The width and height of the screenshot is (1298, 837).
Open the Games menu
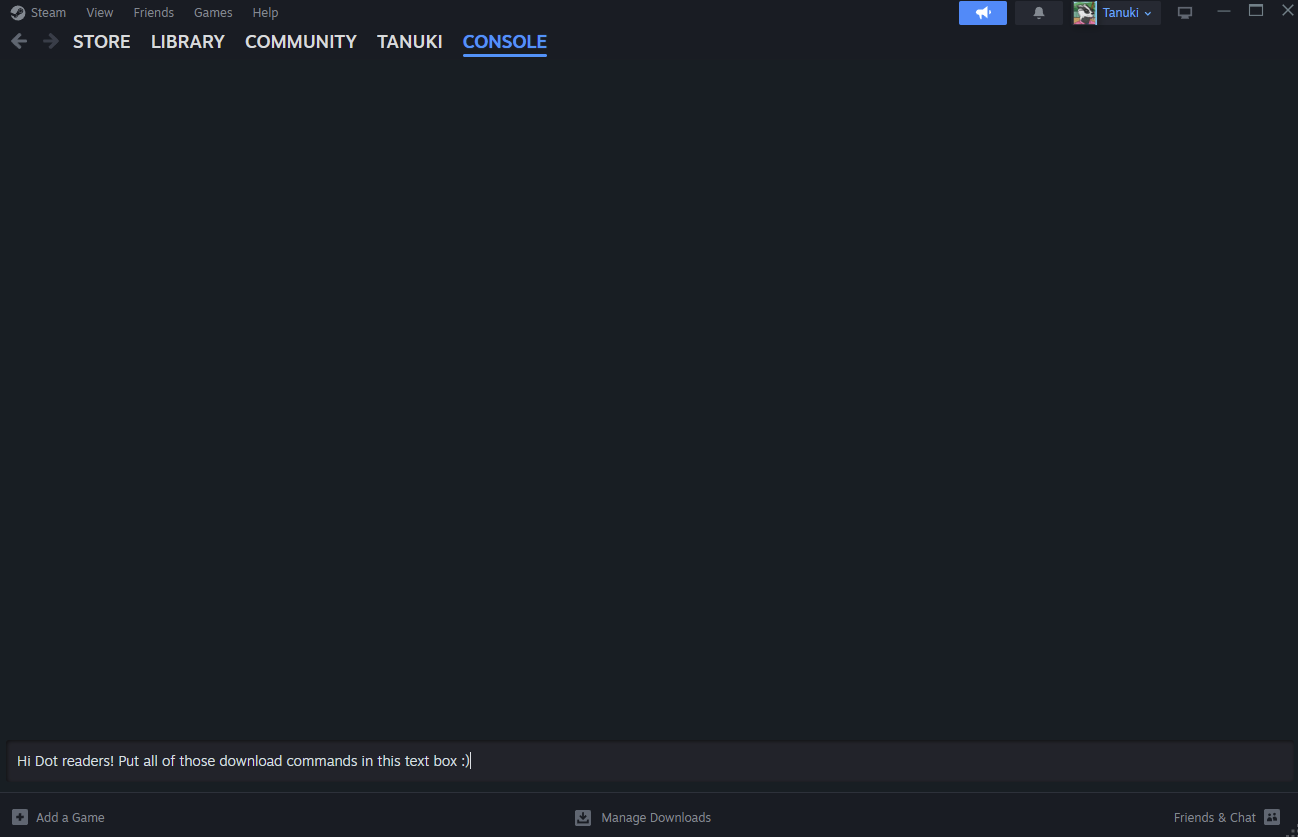coord(212,12)
